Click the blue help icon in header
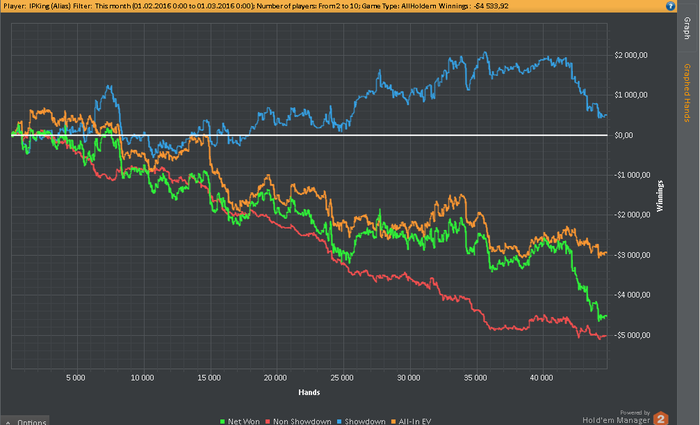This screenshot has width=700, height=425. 670,6
